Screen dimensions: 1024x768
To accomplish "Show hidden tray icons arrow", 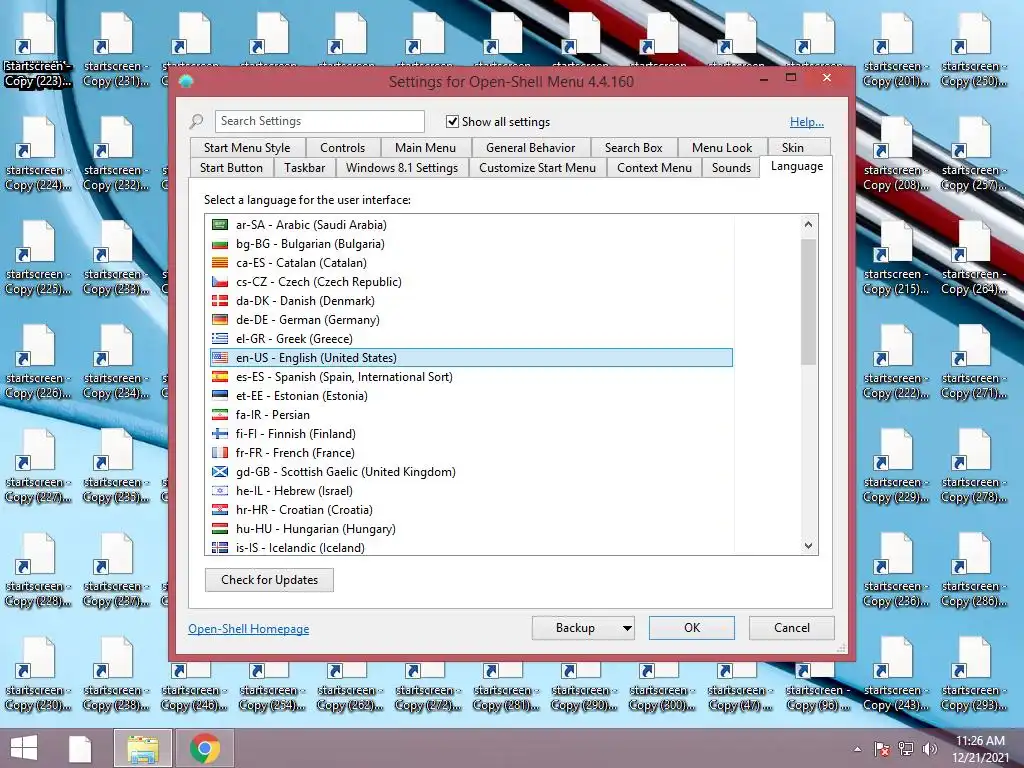I will coord(857,749).
